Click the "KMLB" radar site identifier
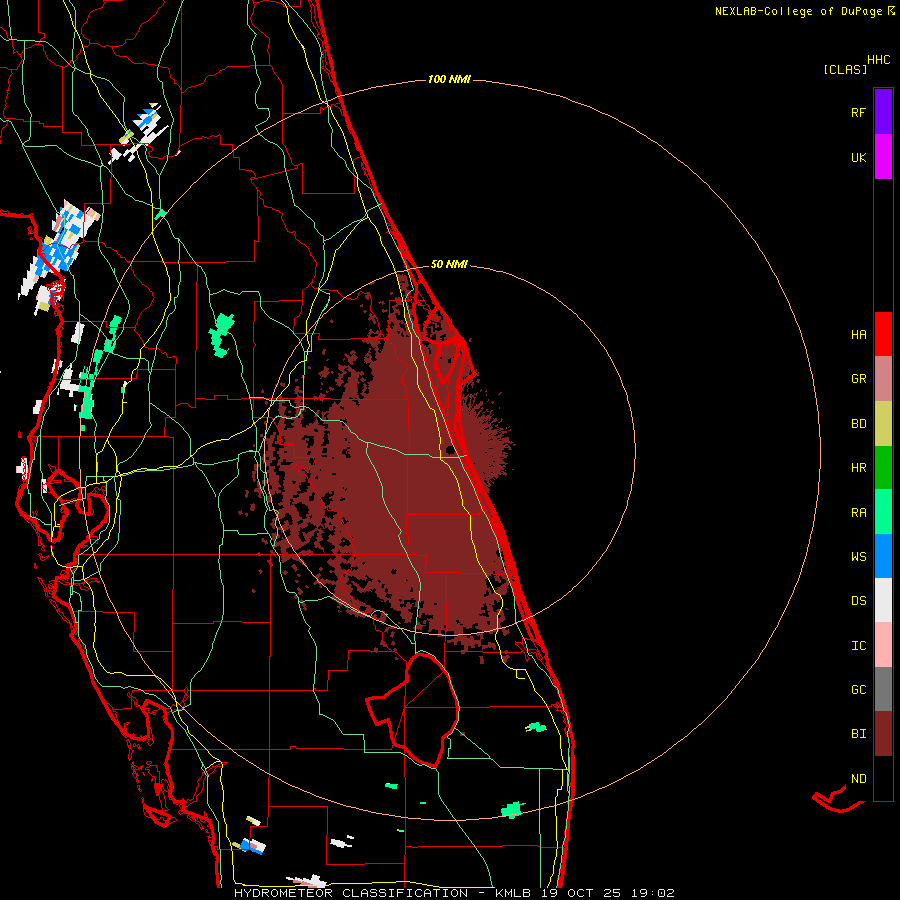 click(x=512, y=893)
